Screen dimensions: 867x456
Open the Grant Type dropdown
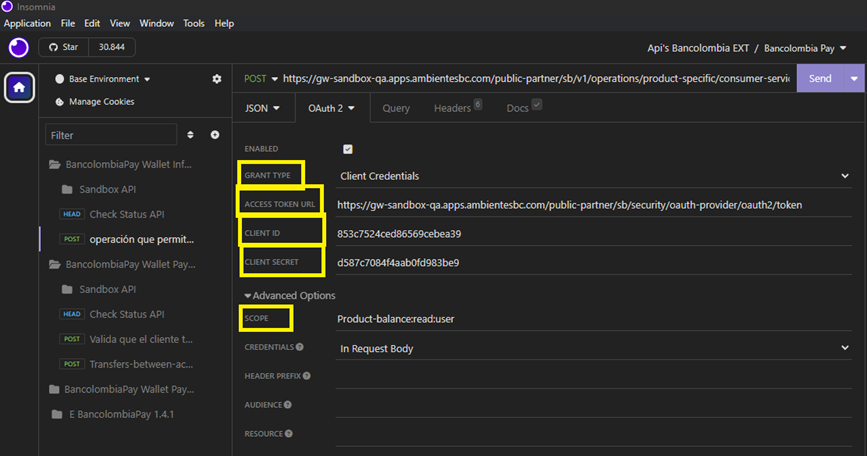[594, 176]
